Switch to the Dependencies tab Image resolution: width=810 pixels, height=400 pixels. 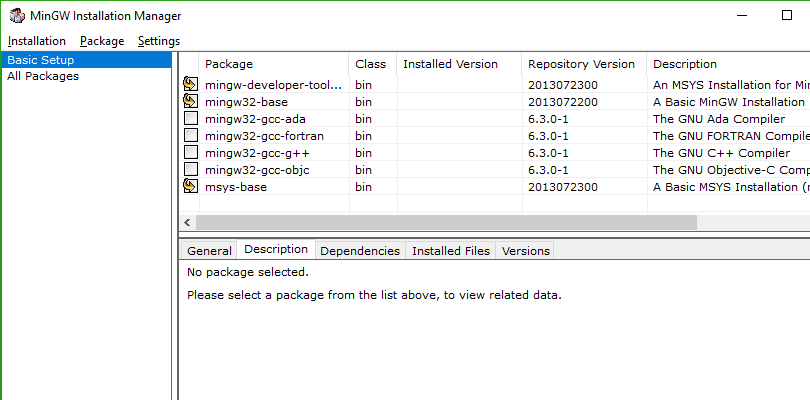360,251
